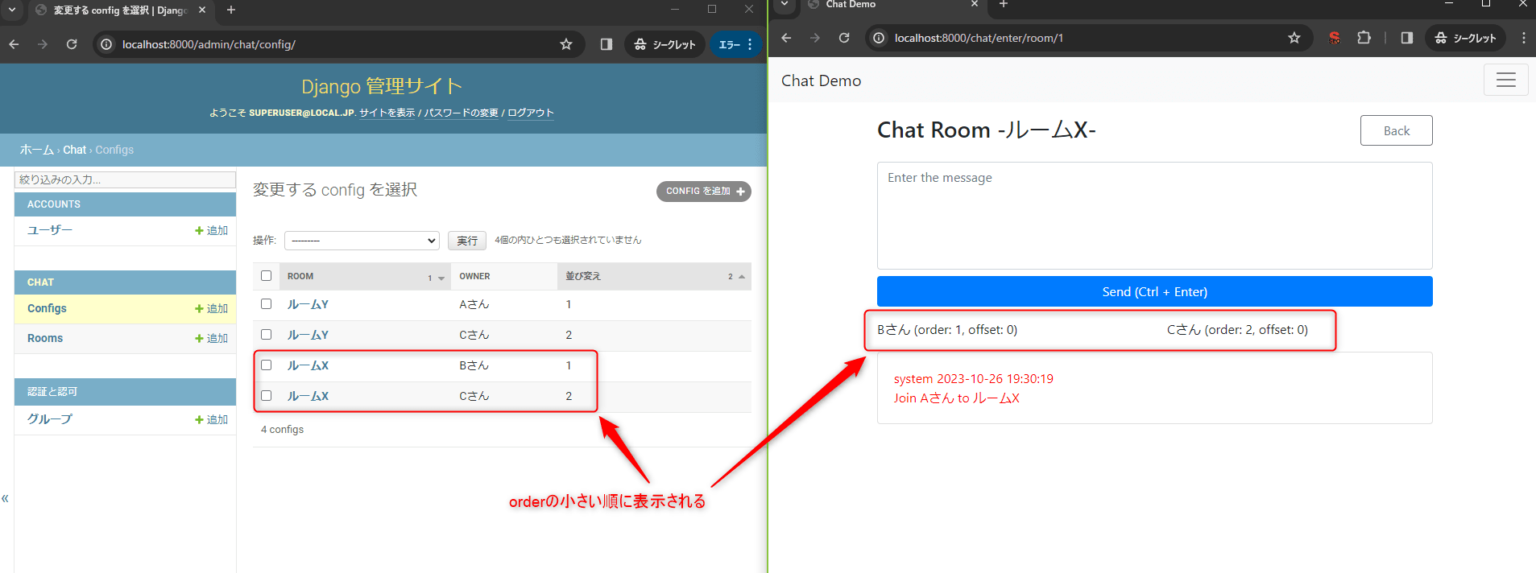
Task: Click the hamburger menu in Chat Demo navbar
Action: [x=1506, y=80]
